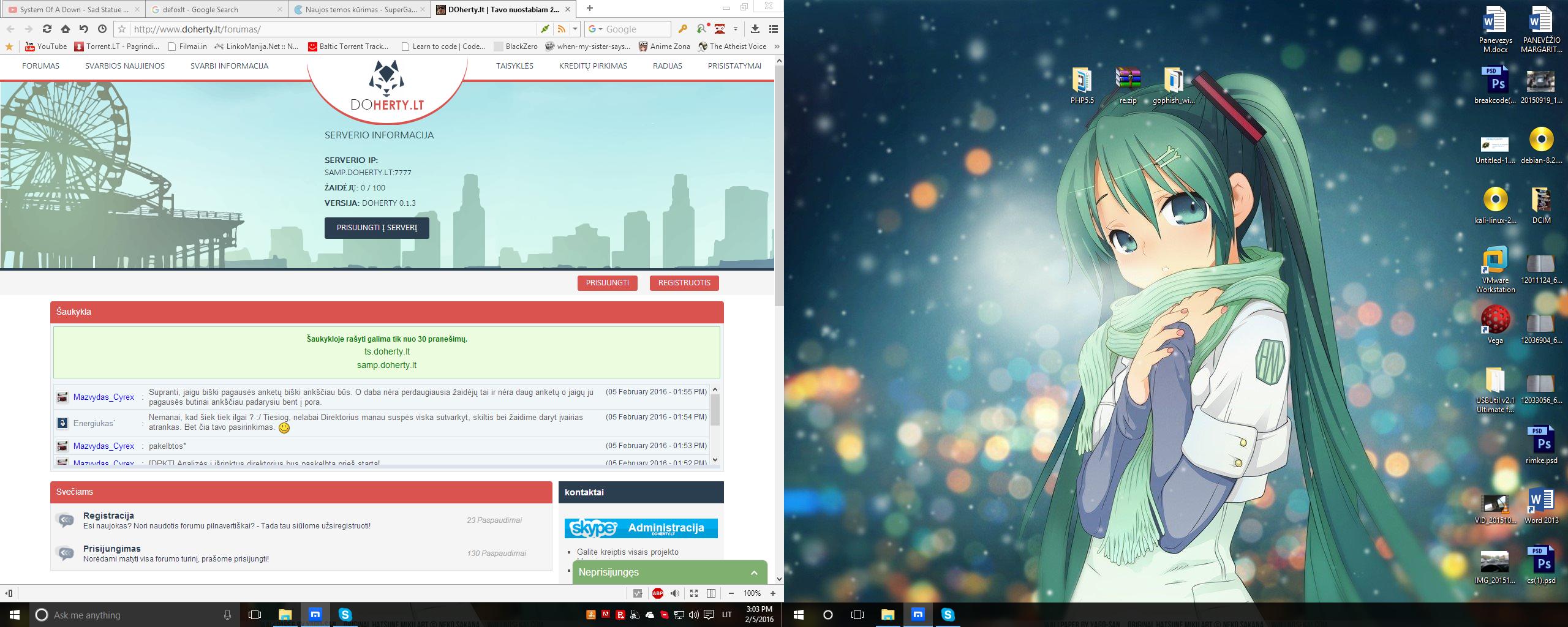Image resolution: width=1568 pixels, height=627 pixels.
Task: Expand the extensions dropdown arrow in the toolbar
Action: tap(736, 29)
